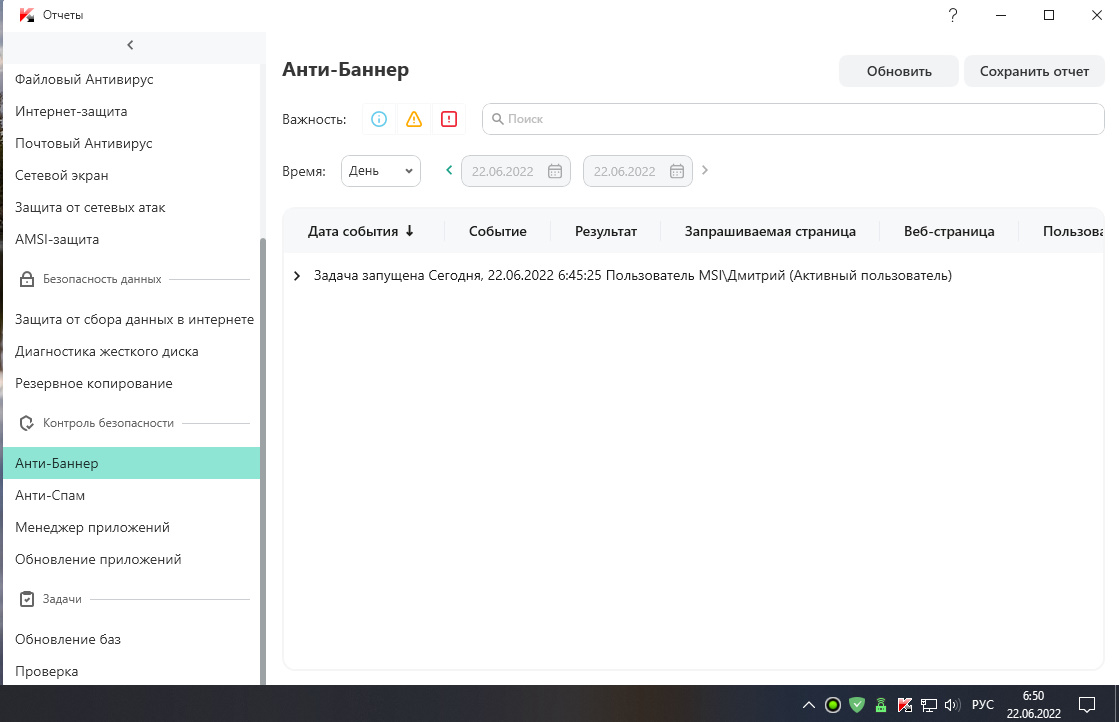Collapse the sidebar with the back chevron
The width and height of the screenshot is (1119, 722).
[x=130, y=45]
